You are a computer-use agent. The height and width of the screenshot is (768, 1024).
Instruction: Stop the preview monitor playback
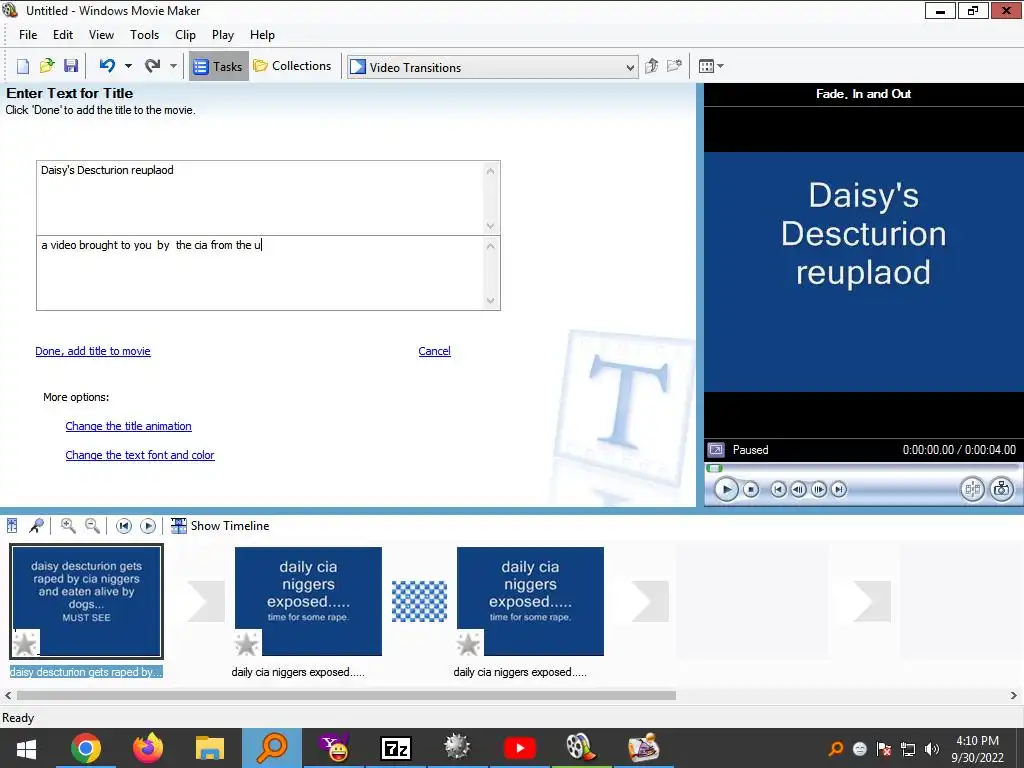pos(751,489)
